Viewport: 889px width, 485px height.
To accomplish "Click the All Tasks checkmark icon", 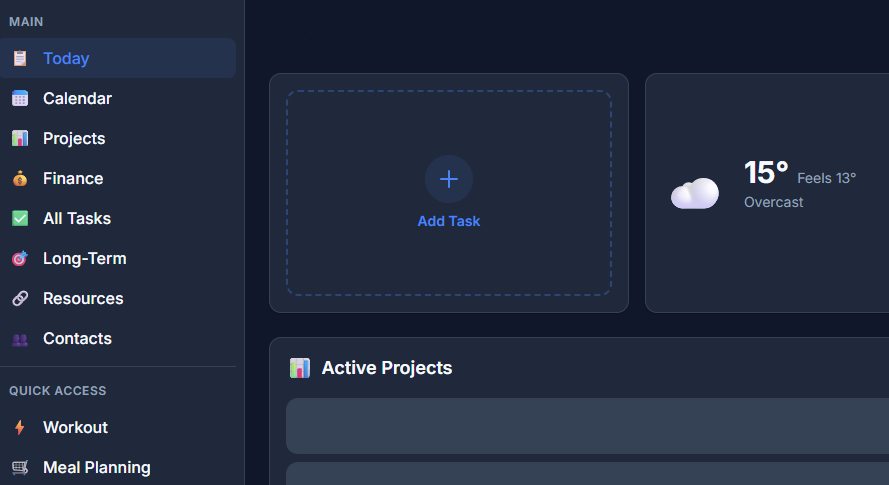I will pyautogui.click(x=20, y=218).
